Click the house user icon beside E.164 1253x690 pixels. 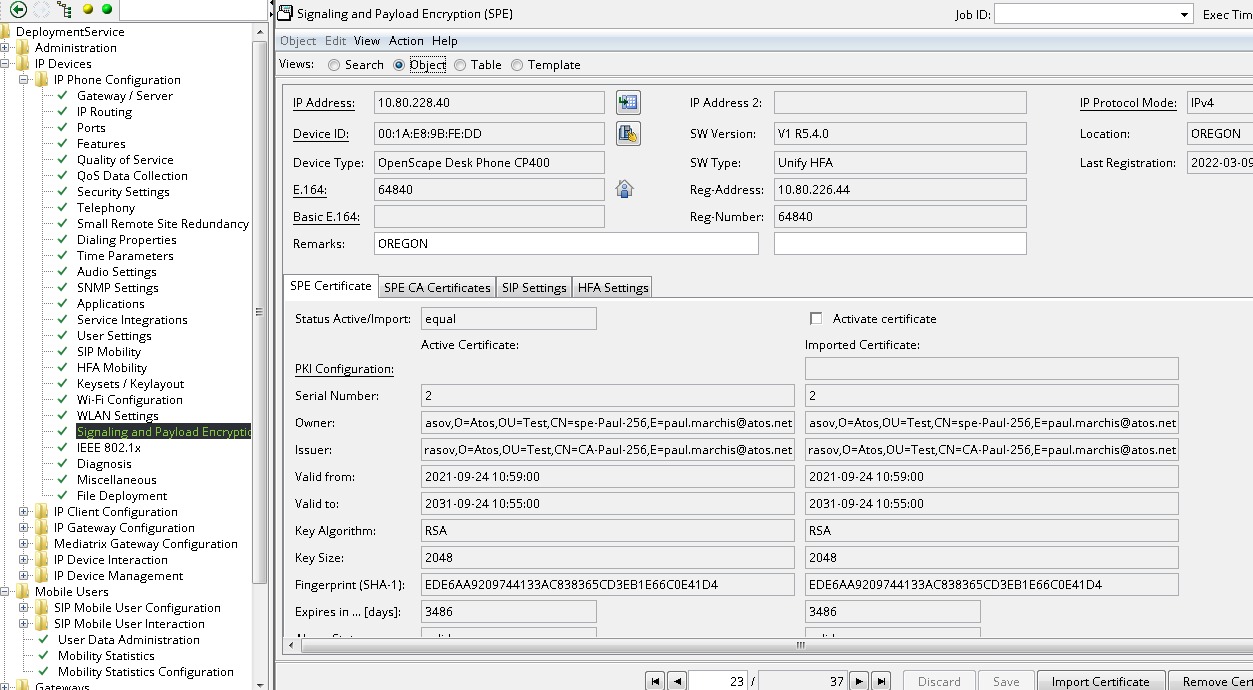tap(625, 189)
